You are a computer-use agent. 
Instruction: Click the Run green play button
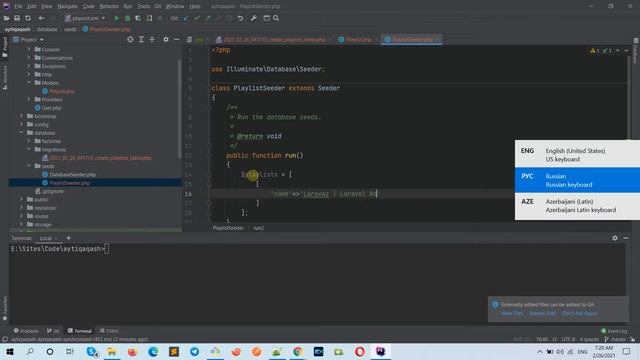pos(117,18)
